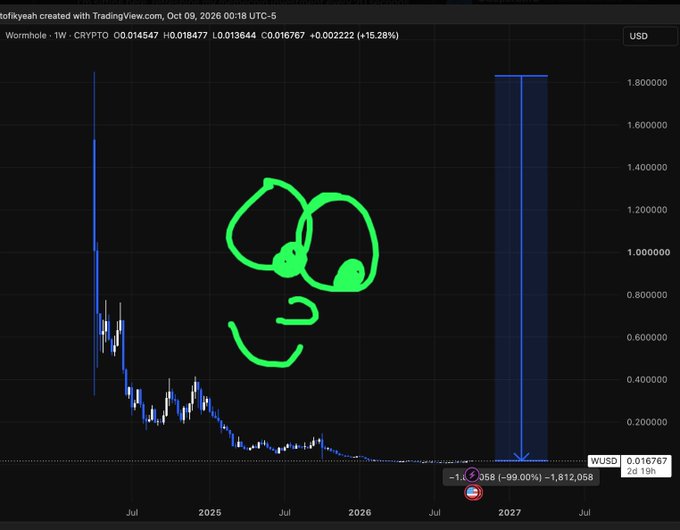Click the 1W interval label in legend

60,36
